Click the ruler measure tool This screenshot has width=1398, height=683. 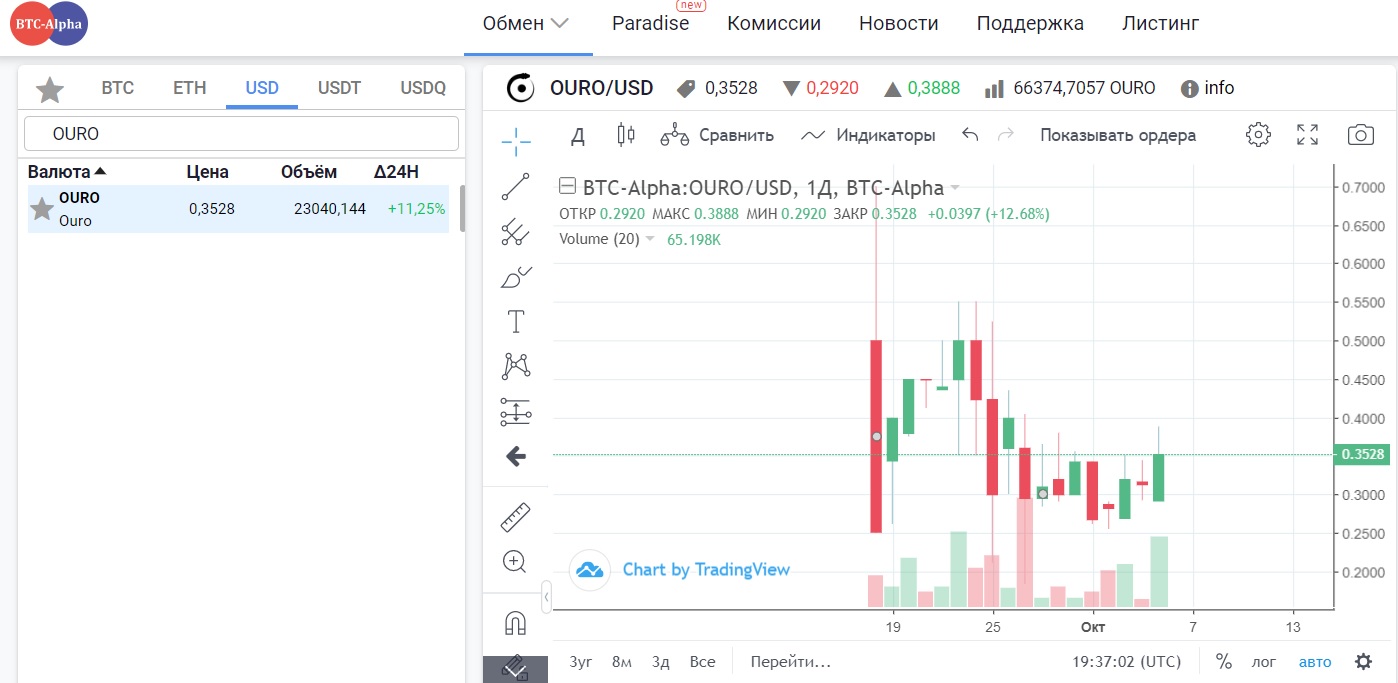tap(515, 517)
